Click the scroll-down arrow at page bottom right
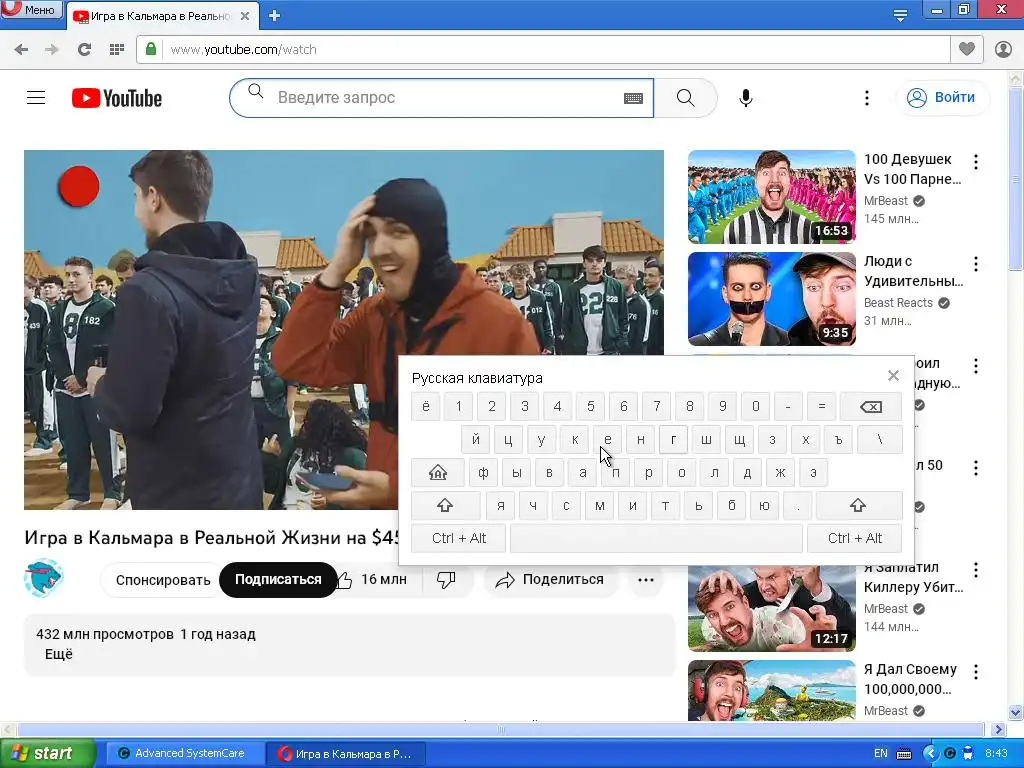The width and height of the screenshot is (1024, 768). [x=1016, y=712]
